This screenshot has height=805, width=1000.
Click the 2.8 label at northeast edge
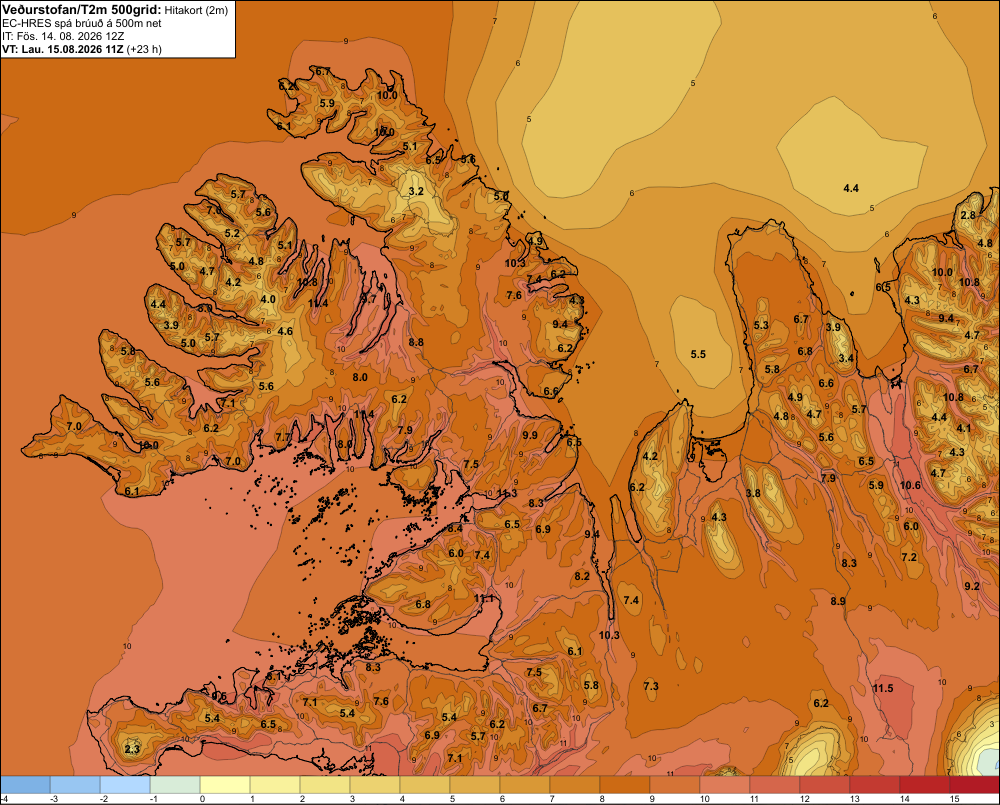(968, 215)
